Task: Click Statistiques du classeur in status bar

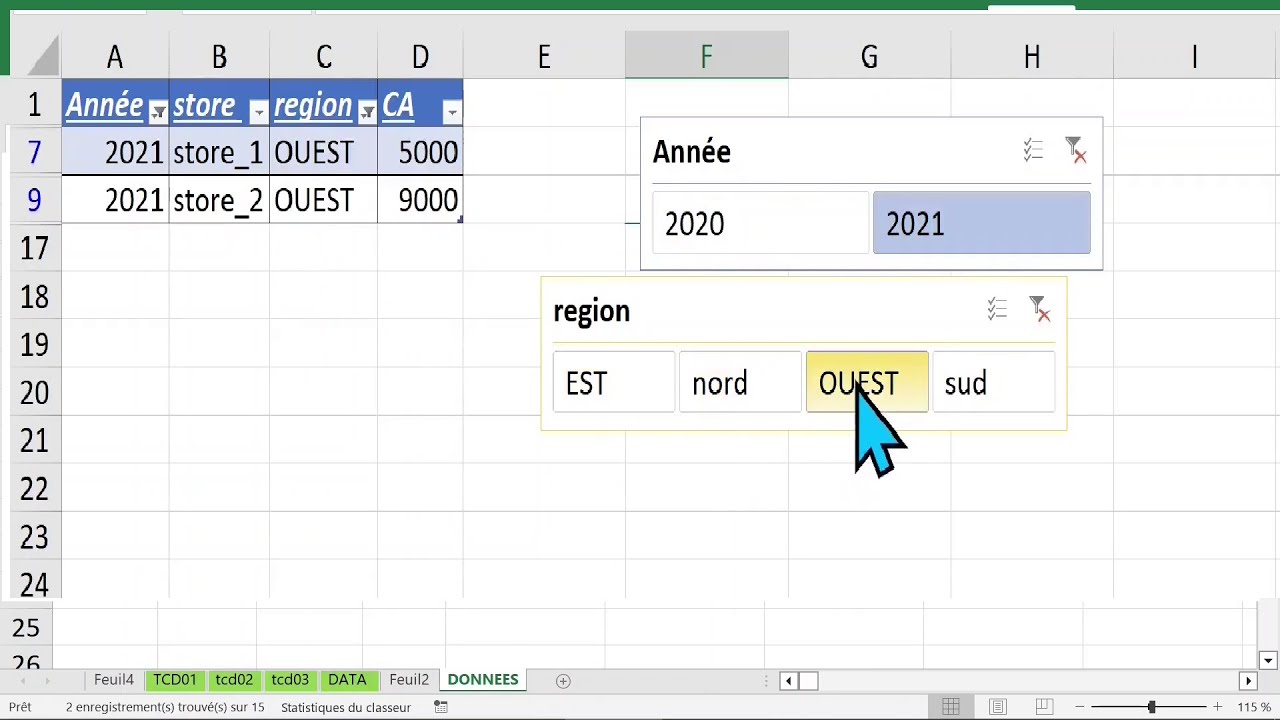Action: click(x=346, y=707)
